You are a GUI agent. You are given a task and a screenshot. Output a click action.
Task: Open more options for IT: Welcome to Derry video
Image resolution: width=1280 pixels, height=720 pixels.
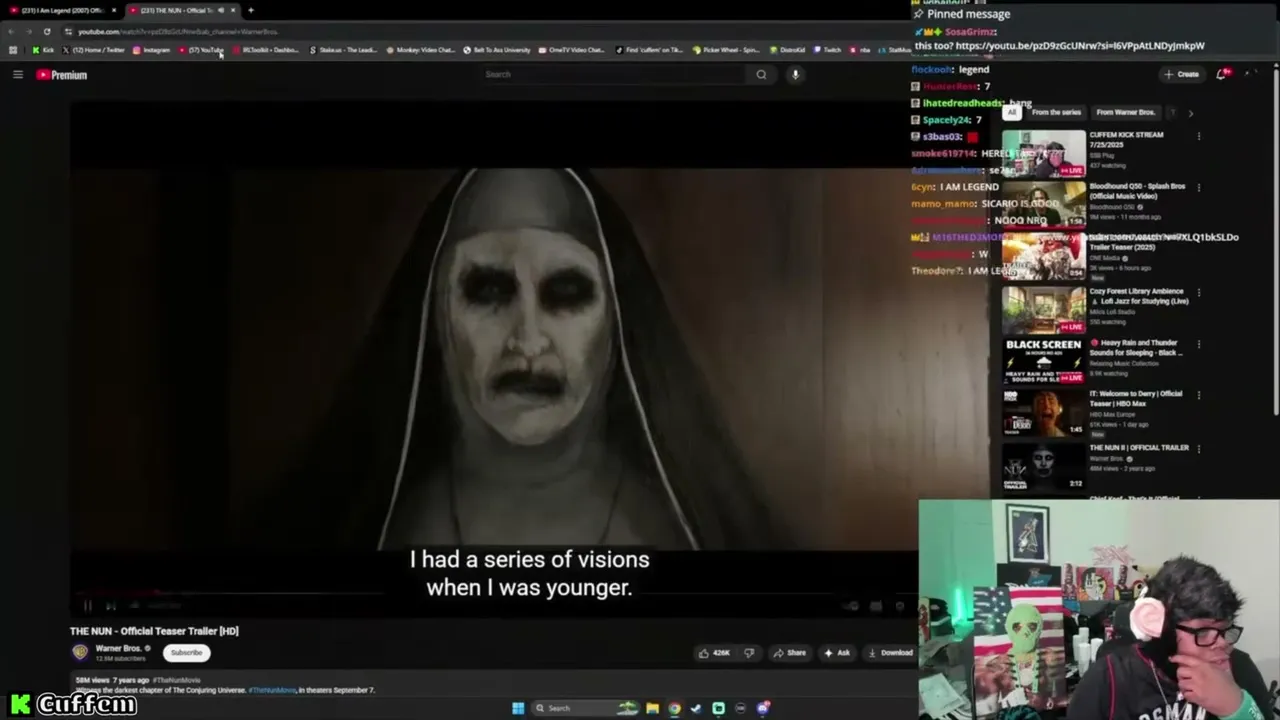[1198, 395]
